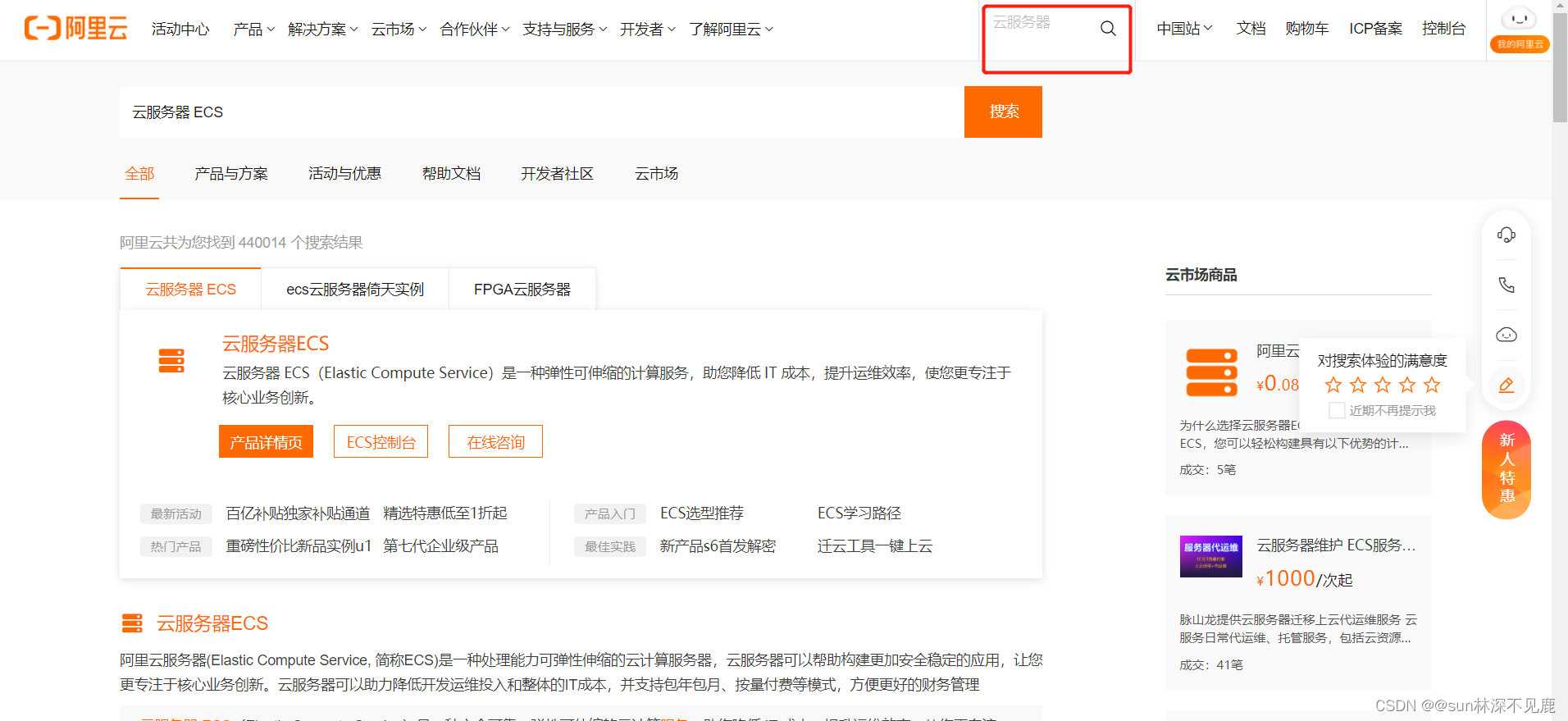Click the ECS icon next to lower 云服务器ECS heading
The image size is (1568, 721).
[x=132, y=623]
